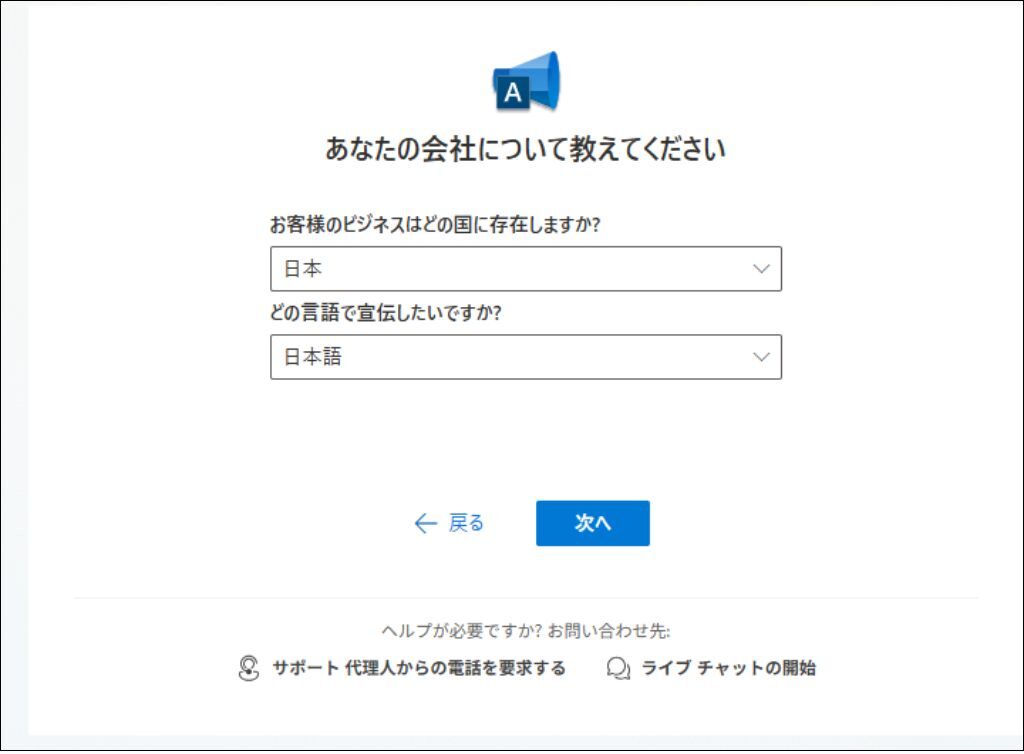Start live chat with ライブ チャットの開始
The height and width of the screenshot is (754, 1024).
[728, 668]
